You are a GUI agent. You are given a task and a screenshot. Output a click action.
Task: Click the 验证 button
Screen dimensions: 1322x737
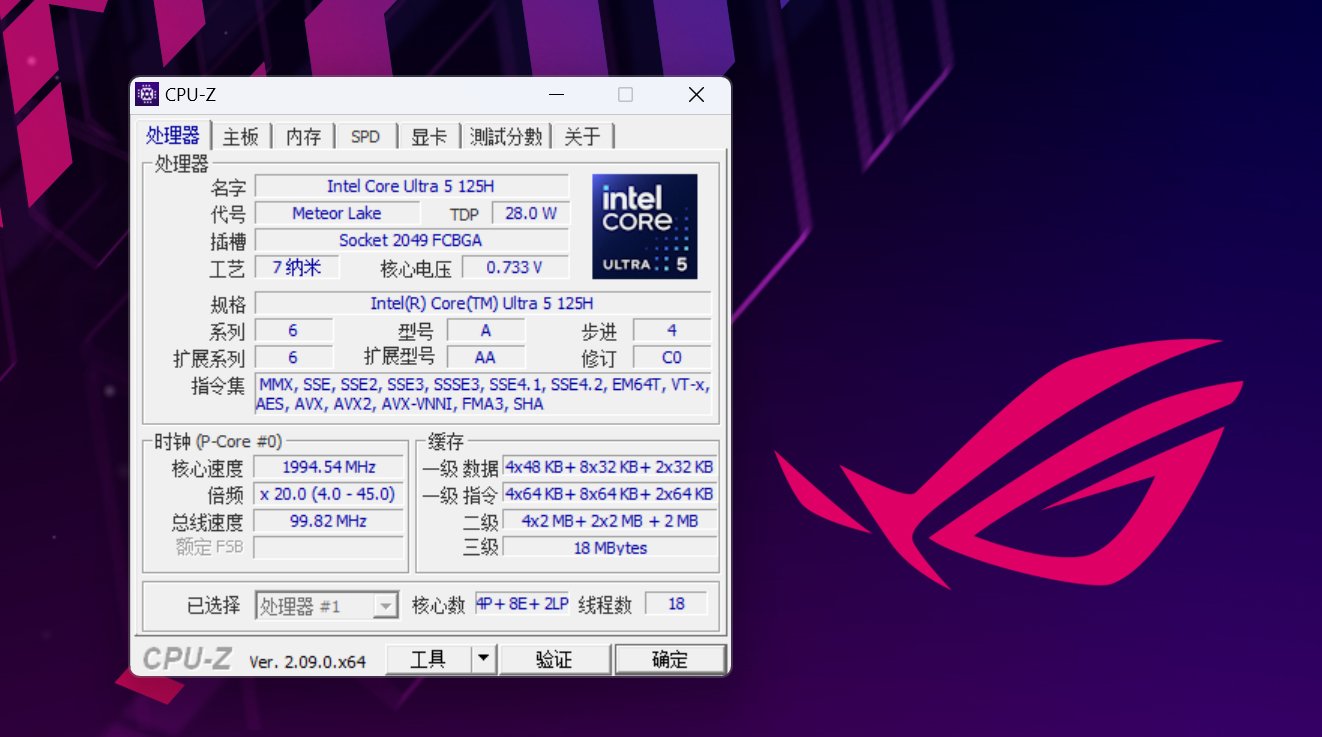click(554, 659)
